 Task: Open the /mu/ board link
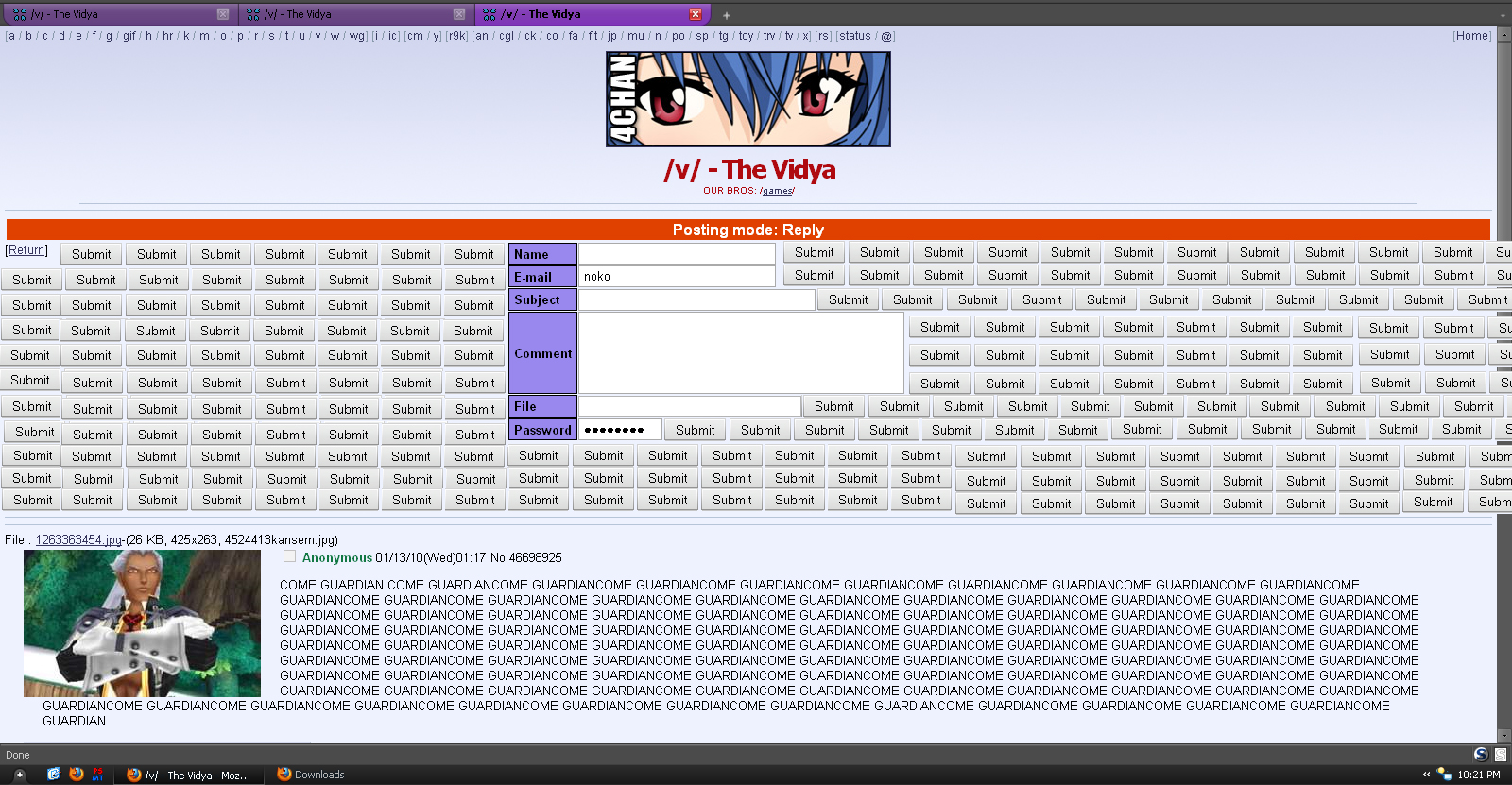pyautogui.click(x=636, y=36)
